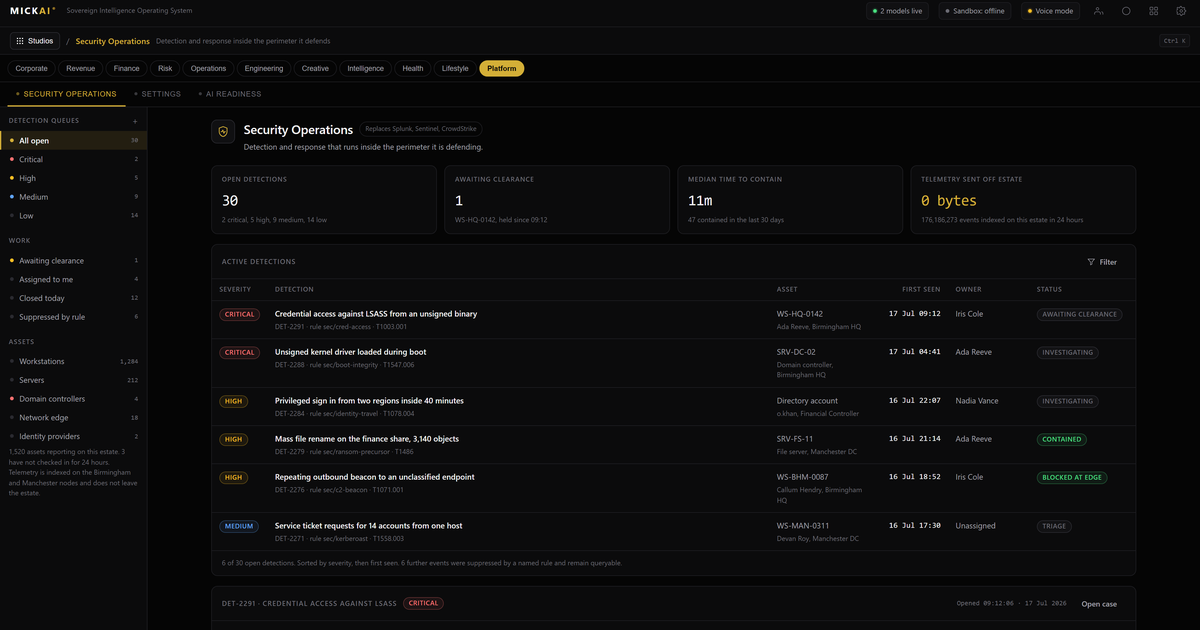Select the Critical detection queue
Viewport: 1200px width, 630px height.
(x=73, y=159)
